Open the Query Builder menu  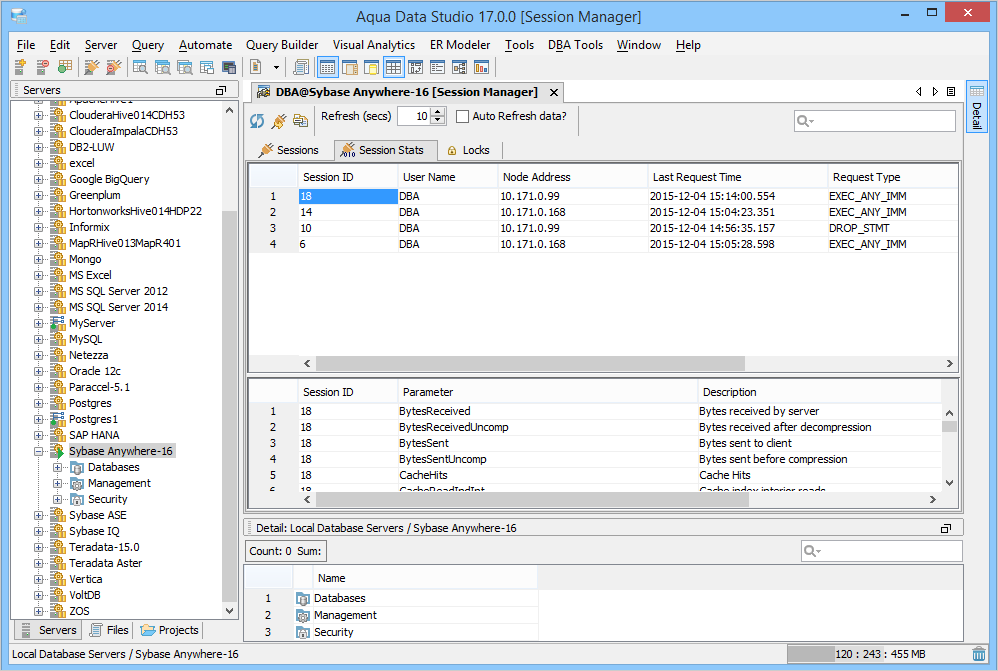click(x=282, y=45)
